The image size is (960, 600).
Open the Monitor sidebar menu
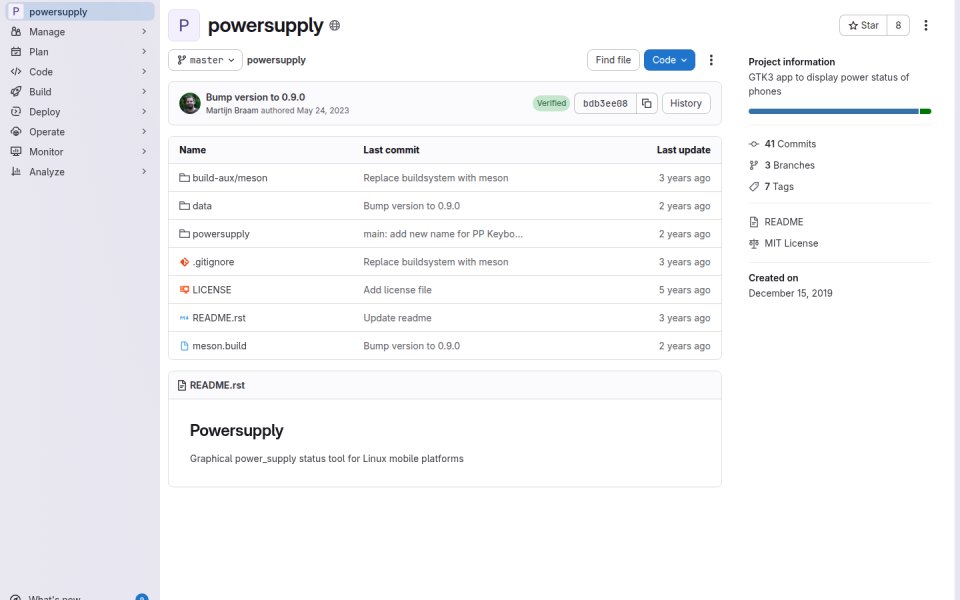click(x=80, y=152)
